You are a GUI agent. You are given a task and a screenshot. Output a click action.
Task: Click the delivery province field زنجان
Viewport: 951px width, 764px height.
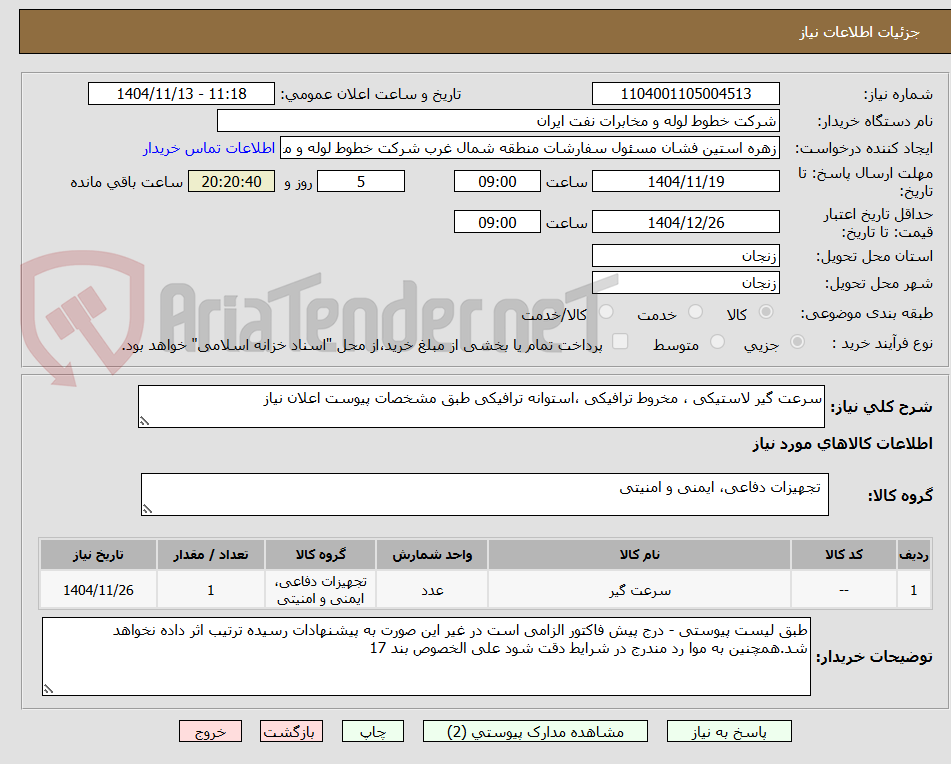[685, 256]
